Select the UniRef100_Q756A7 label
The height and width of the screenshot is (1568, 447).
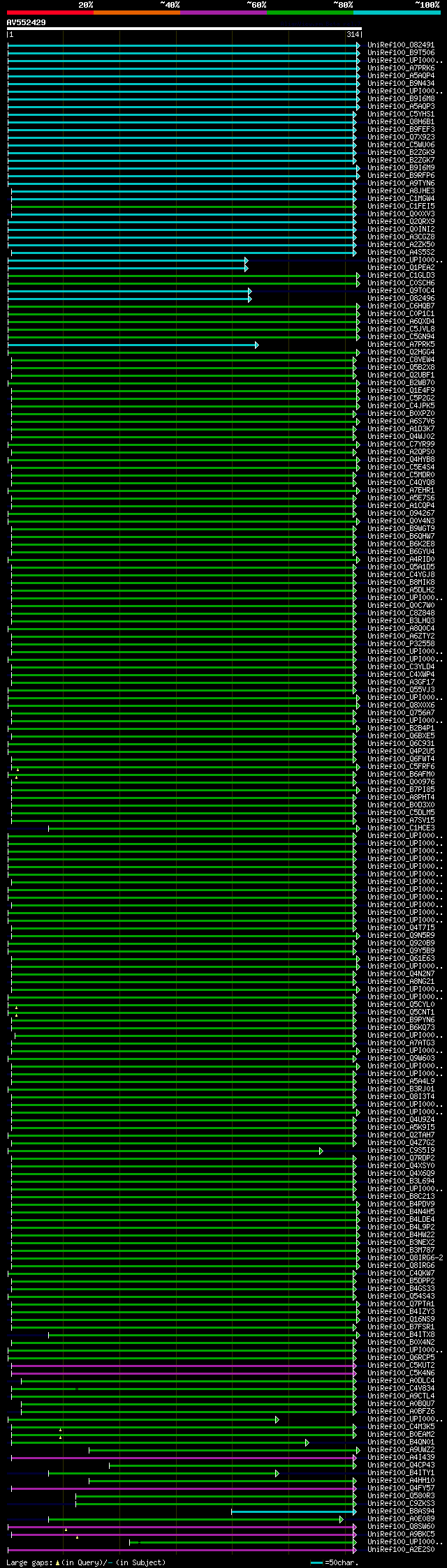click(x=401, y=713)
